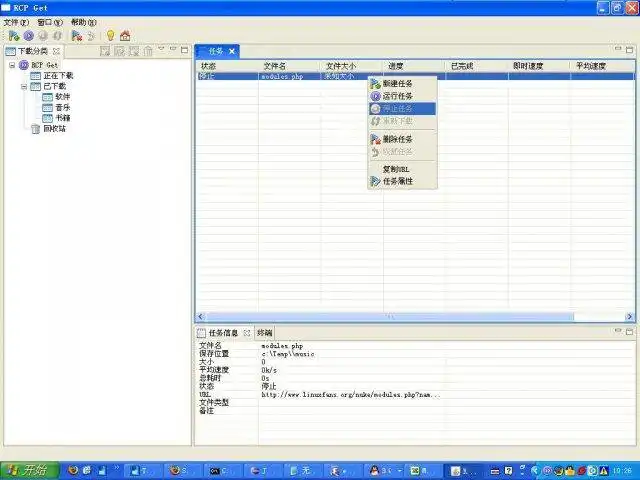Close the 下载分类 view tab
Screen dimensions: 640x480
click(57, 51)
